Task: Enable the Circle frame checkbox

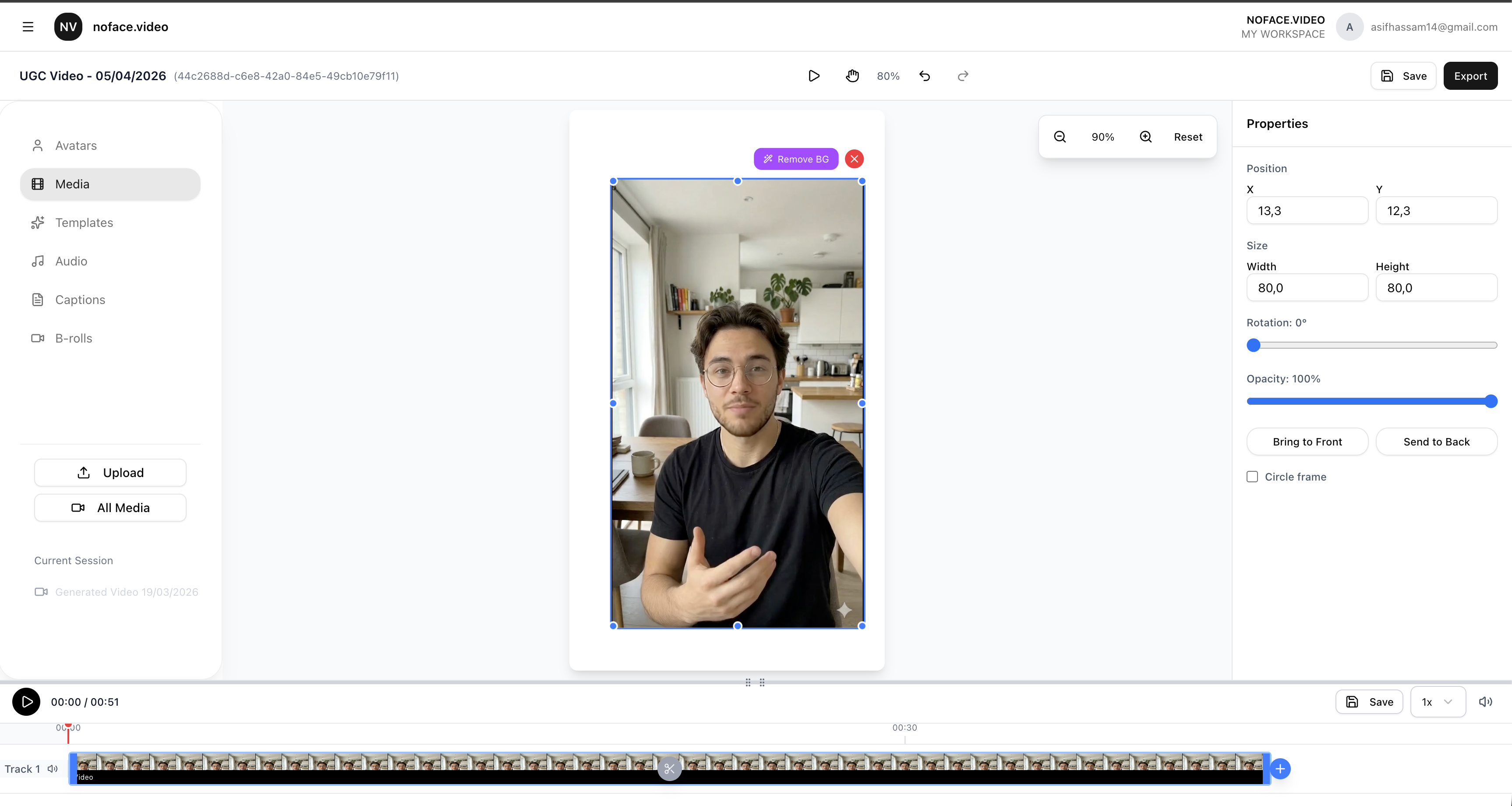Action: click(1253, 477)
